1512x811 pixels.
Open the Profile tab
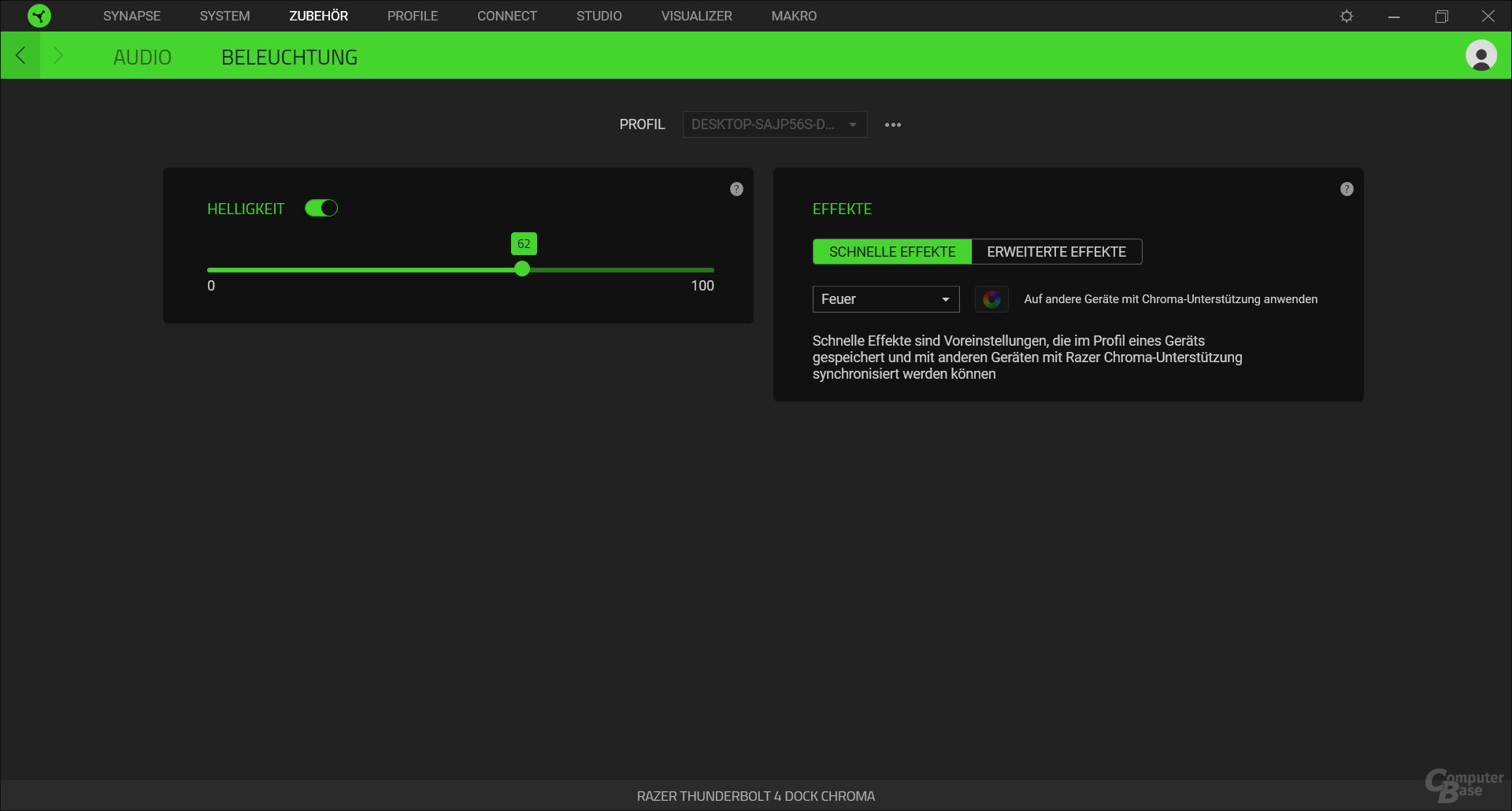pyautogui.click(x=413, y=16)
